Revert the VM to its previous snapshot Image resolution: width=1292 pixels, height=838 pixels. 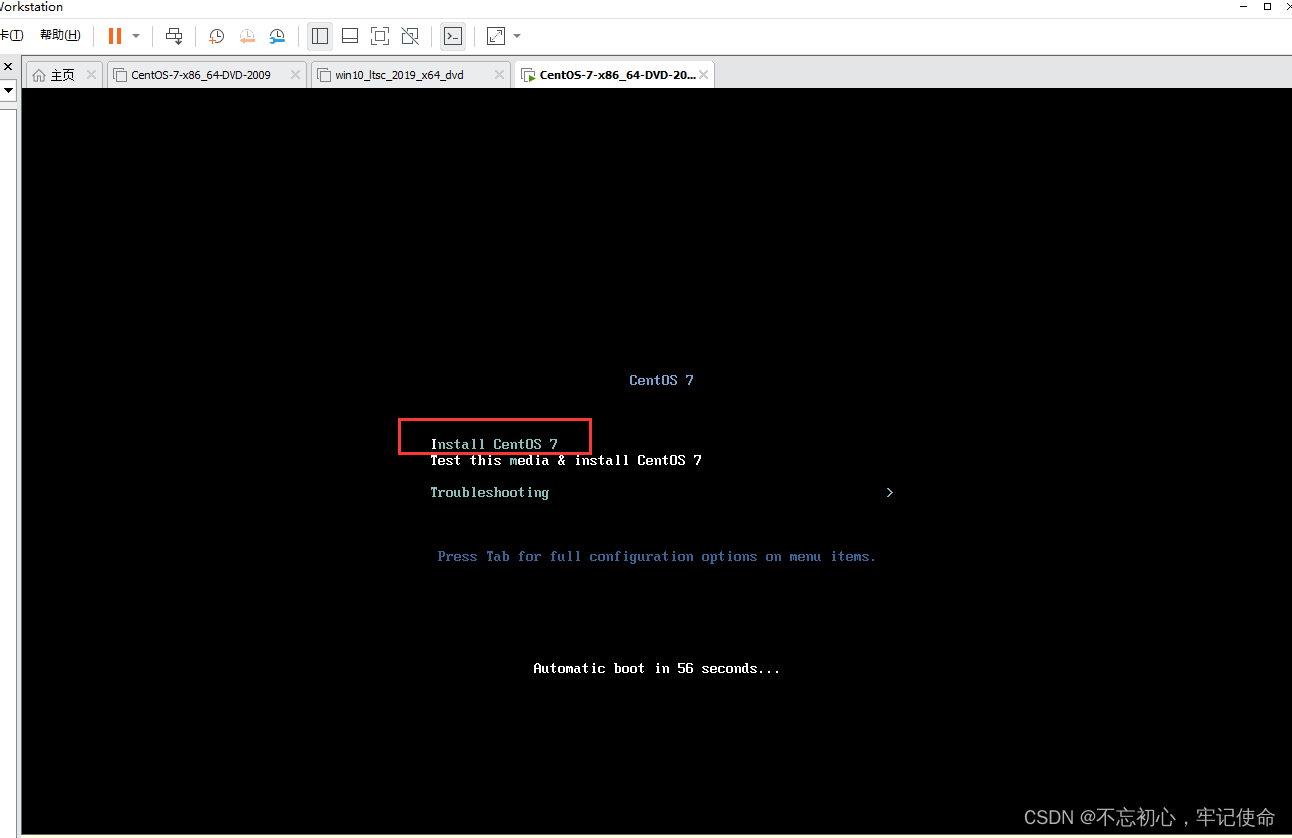pos(247,36)
